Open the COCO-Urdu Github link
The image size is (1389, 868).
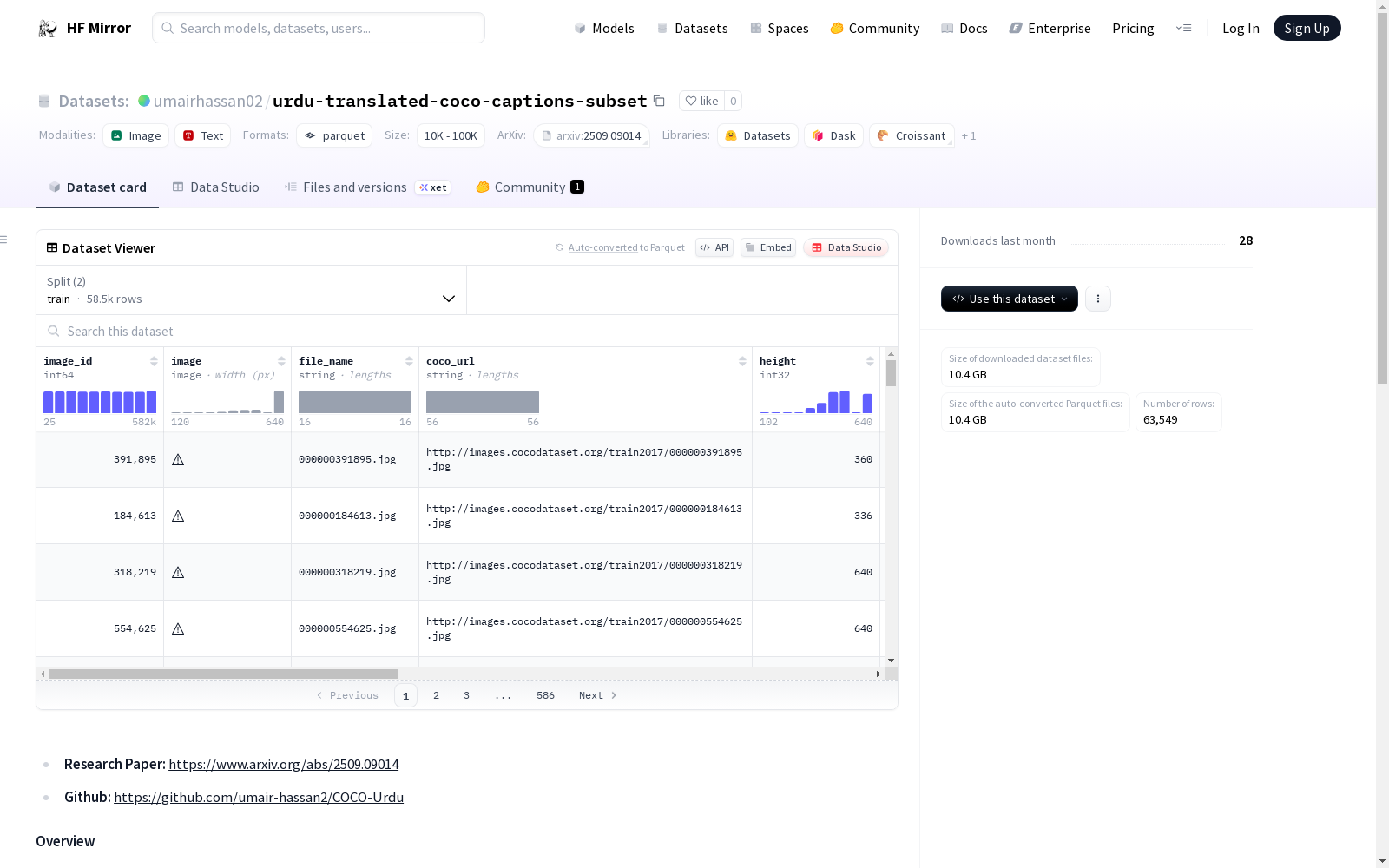click(x=259, y=797)
